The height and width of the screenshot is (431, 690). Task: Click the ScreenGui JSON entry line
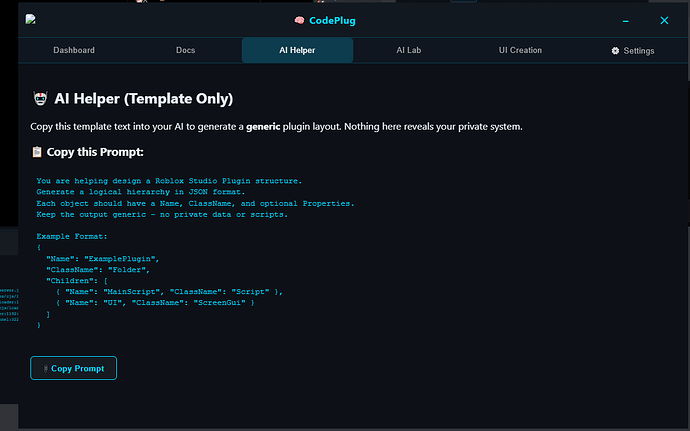pos(155,303)
